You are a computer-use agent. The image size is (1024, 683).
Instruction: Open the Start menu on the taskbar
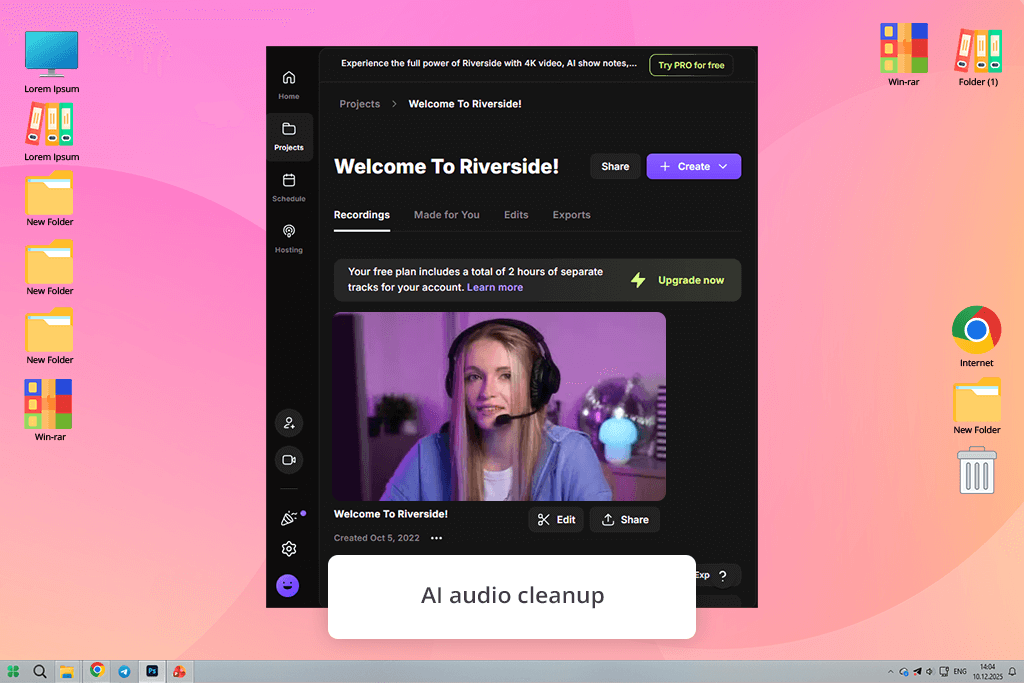pos(13,671)
